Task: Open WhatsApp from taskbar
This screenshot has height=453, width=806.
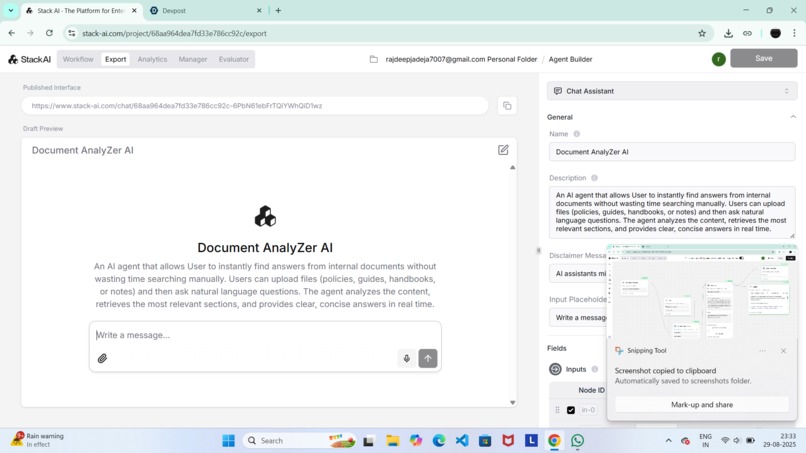Action: coord(578,441)
